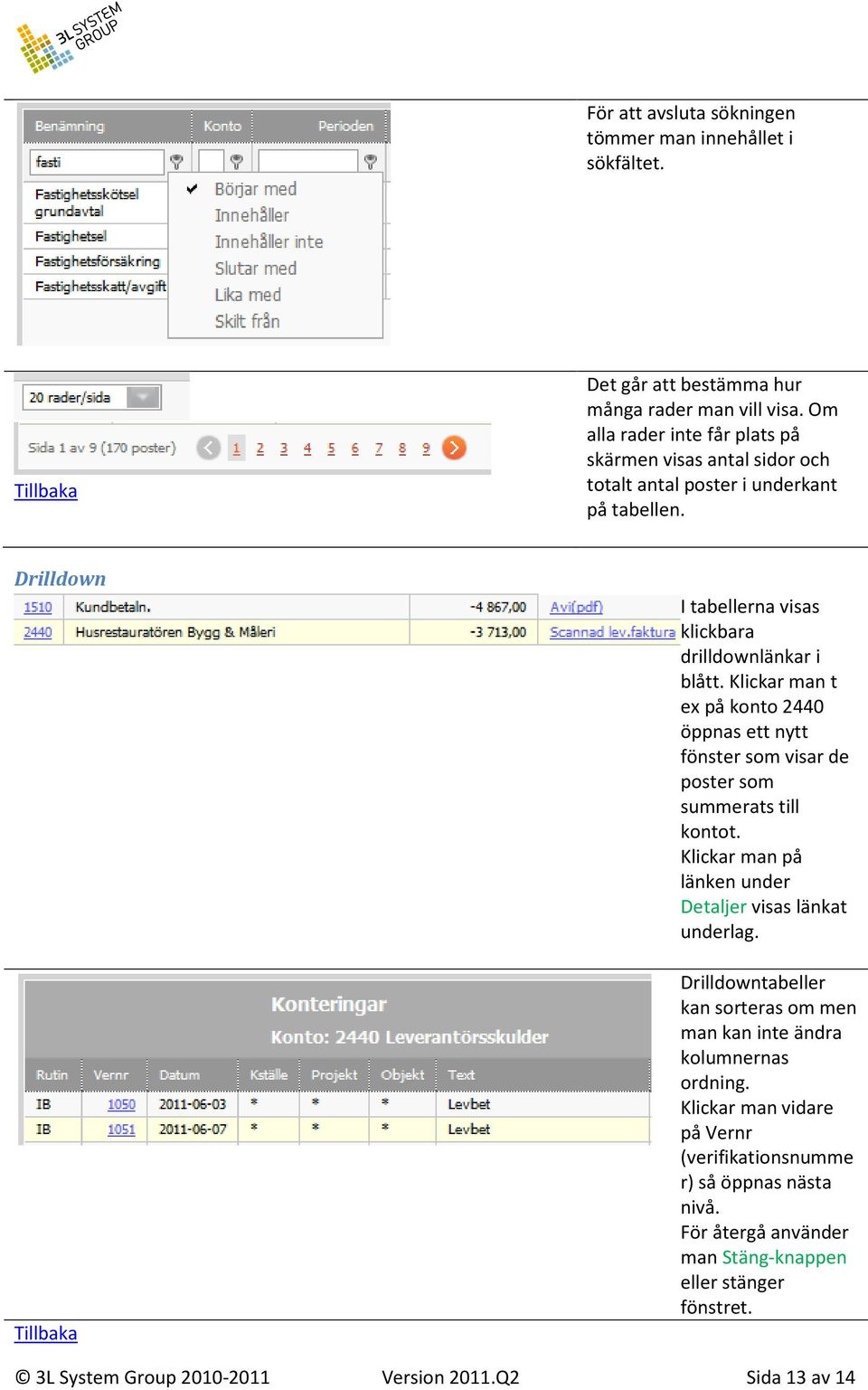Select the 'Fastighetsel' row
The image size is (868, 1390).
pos(97,236)
